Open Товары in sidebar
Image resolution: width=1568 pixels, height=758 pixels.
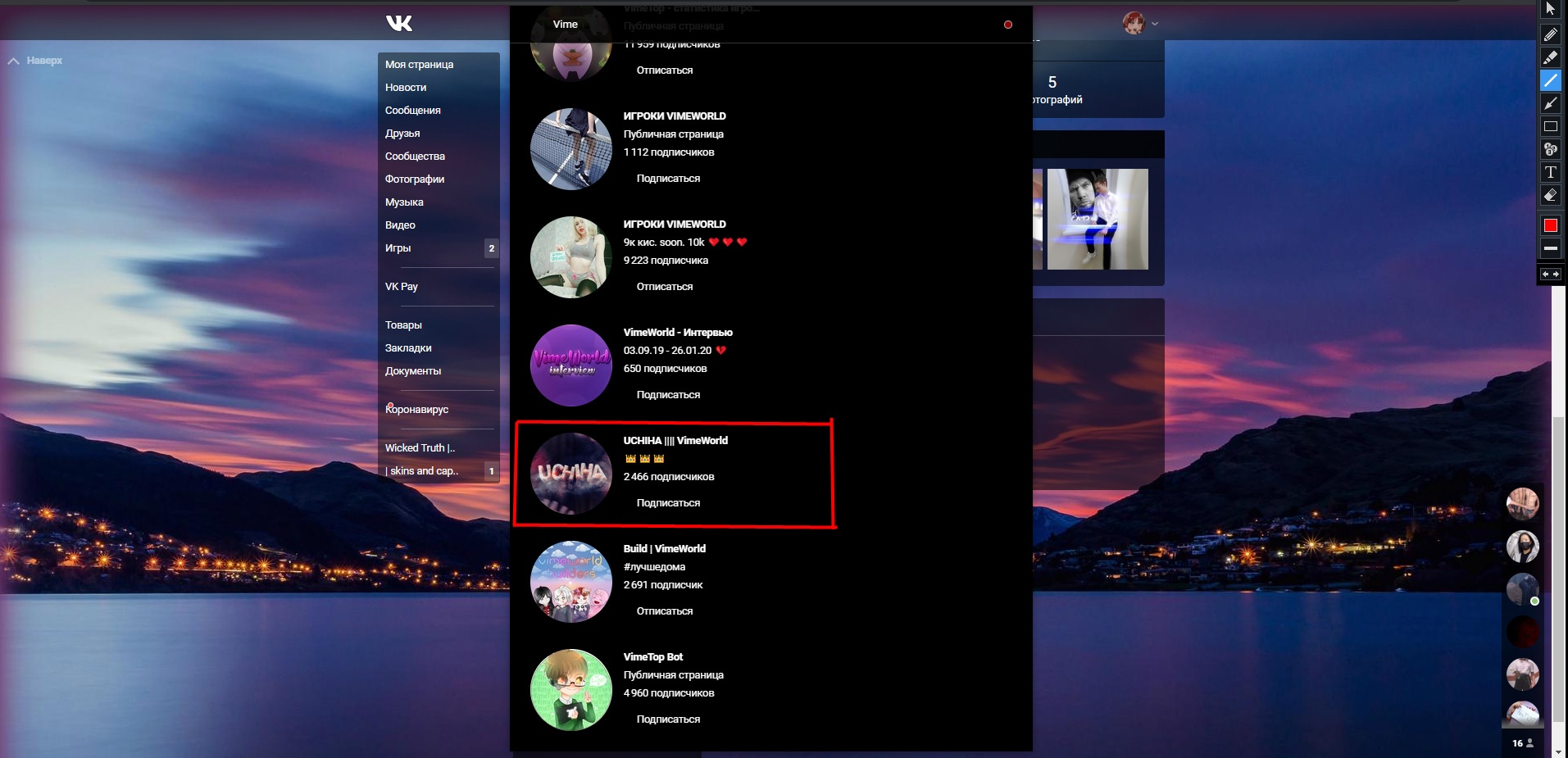403,325
